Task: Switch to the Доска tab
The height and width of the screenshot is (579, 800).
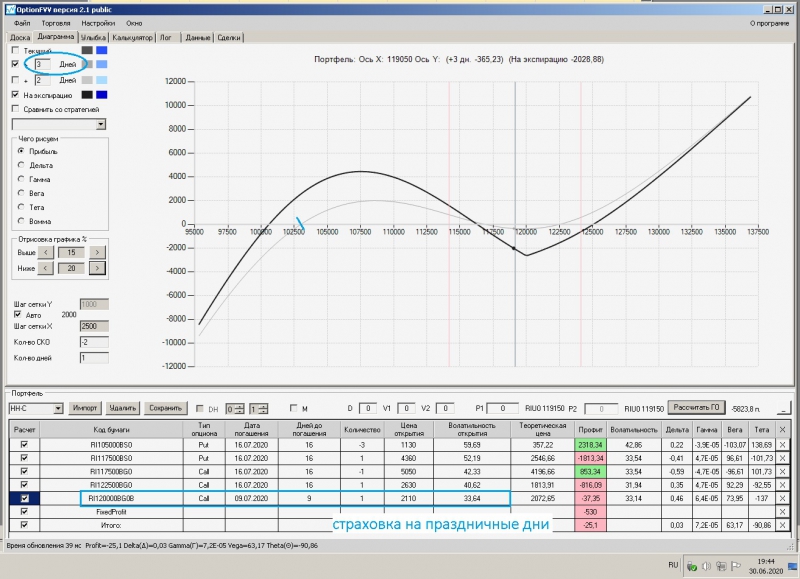Action: [20, 37]
